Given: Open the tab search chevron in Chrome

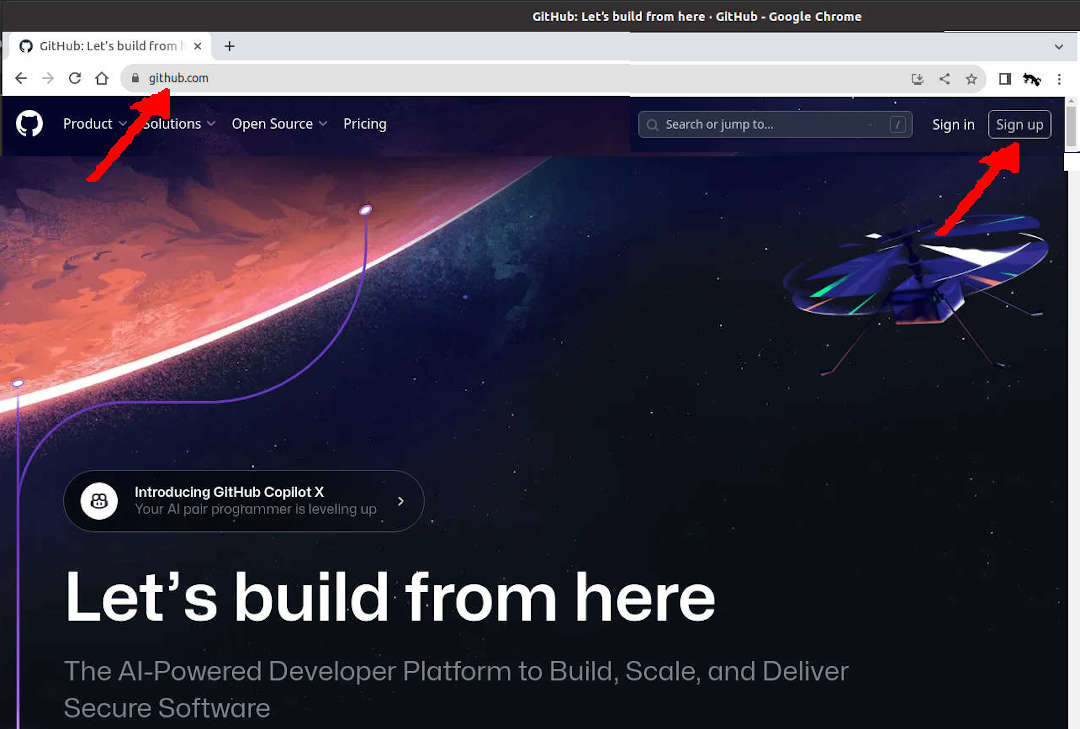Looking at the screenshot, I should 1059,47.
